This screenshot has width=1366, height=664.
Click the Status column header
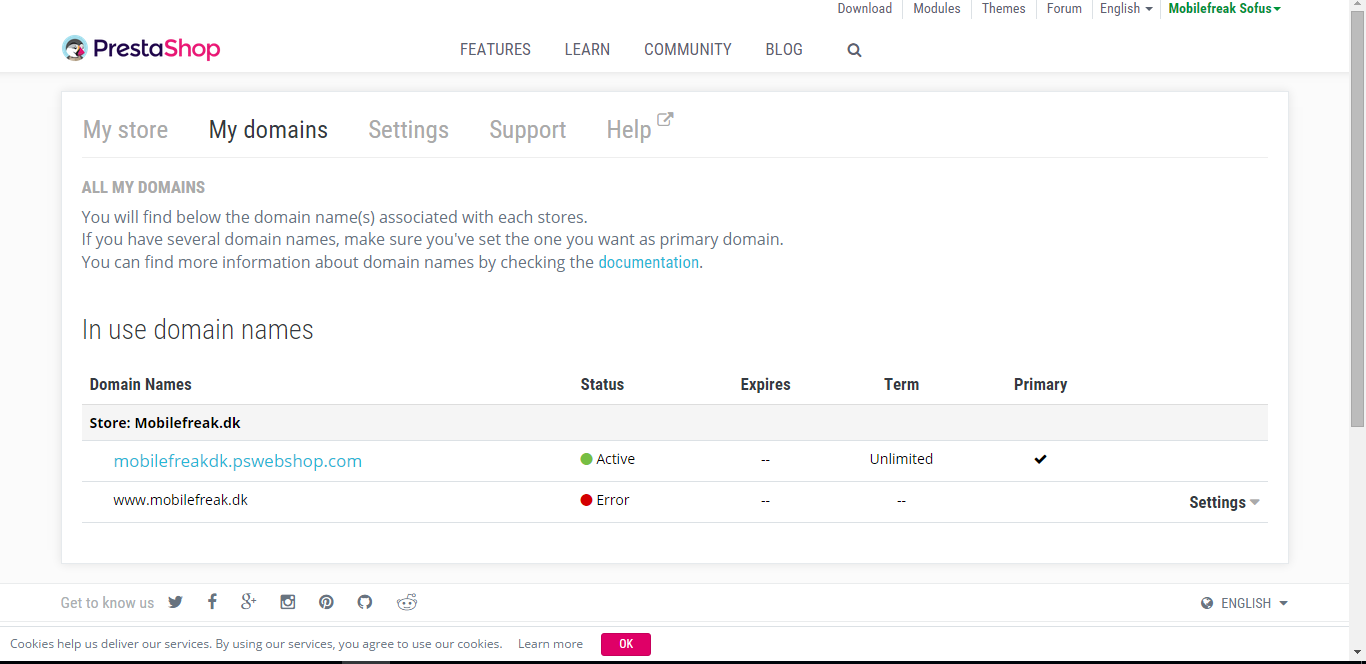tap(602, 384)
